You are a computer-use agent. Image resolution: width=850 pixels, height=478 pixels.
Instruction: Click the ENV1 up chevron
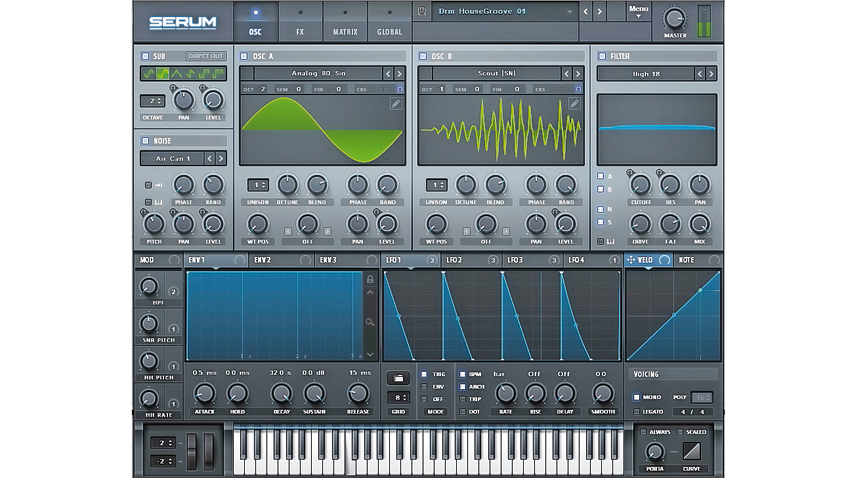point(370,293)
